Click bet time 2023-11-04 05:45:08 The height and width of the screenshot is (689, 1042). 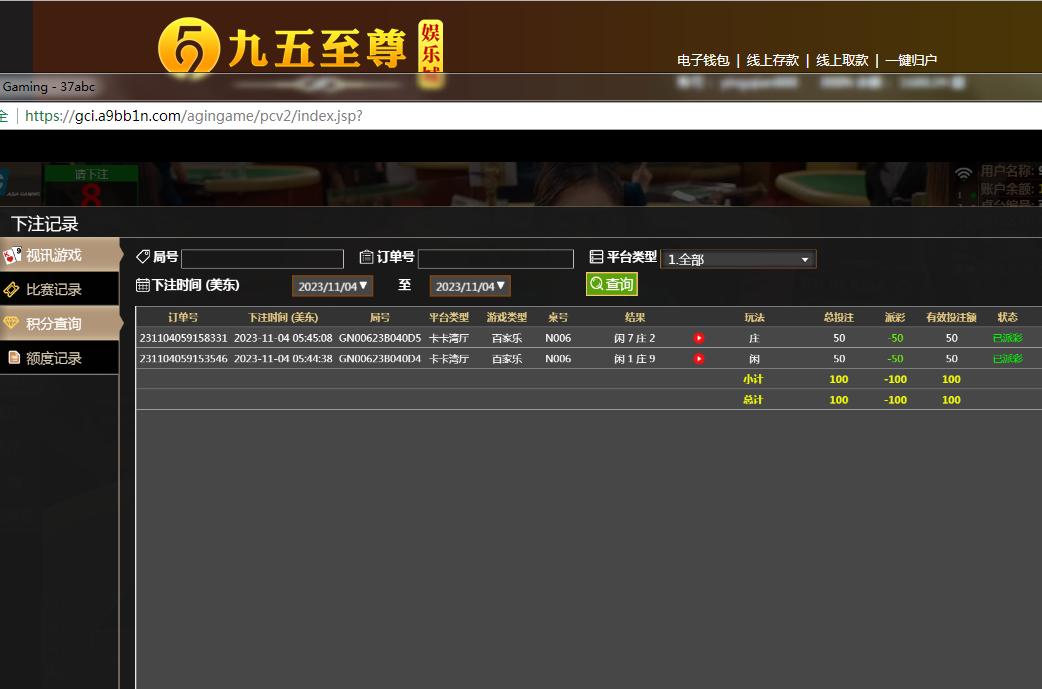click(x=283, y=338)
